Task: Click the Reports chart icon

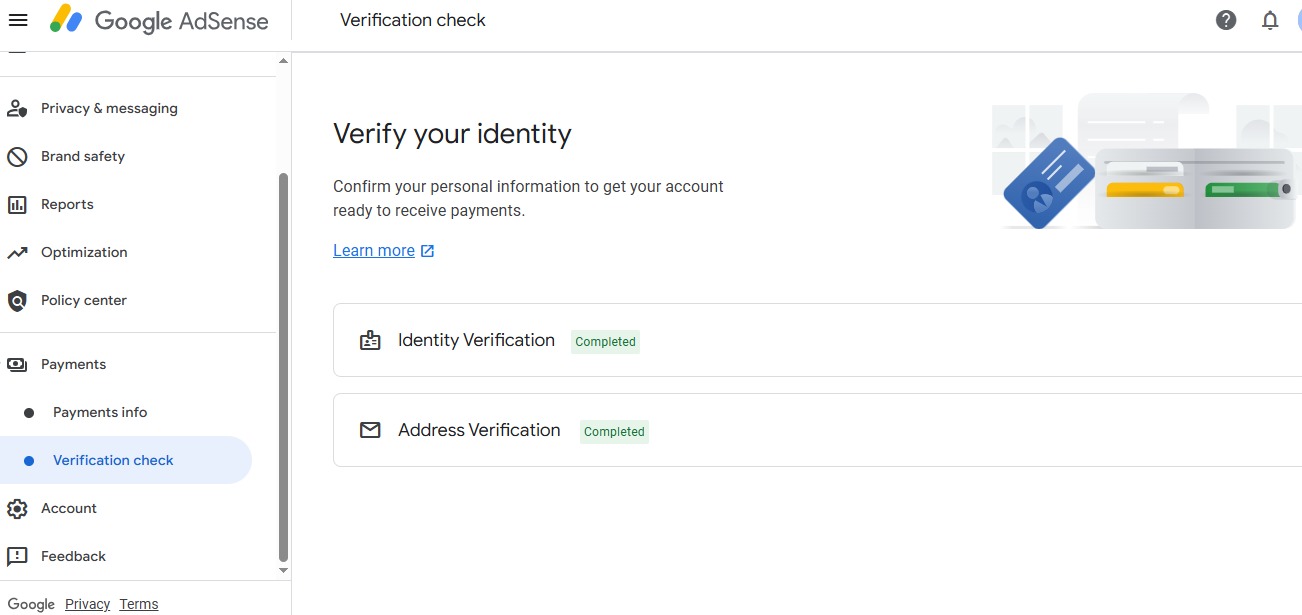Action: click(17, 204)
